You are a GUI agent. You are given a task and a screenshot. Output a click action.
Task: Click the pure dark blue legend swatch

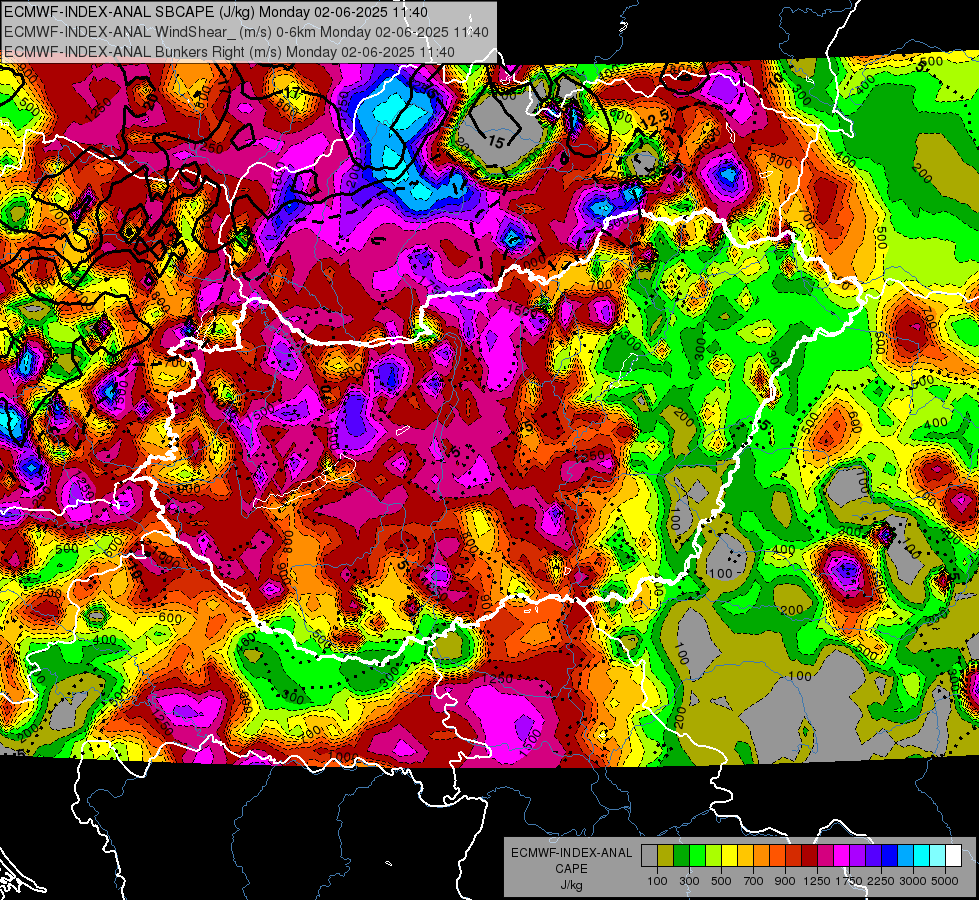point(890,856)
